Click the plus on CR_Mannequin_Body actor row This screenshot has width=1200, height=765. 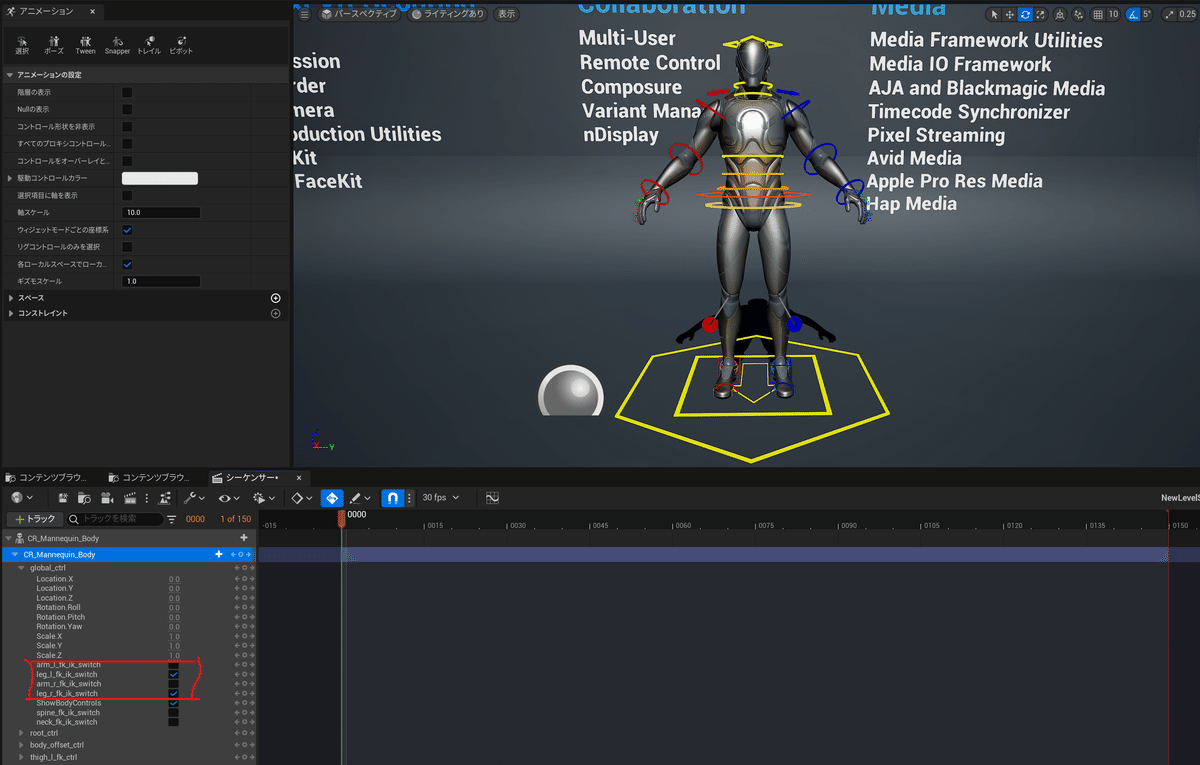pyautogui.click(x=243, y=538)
